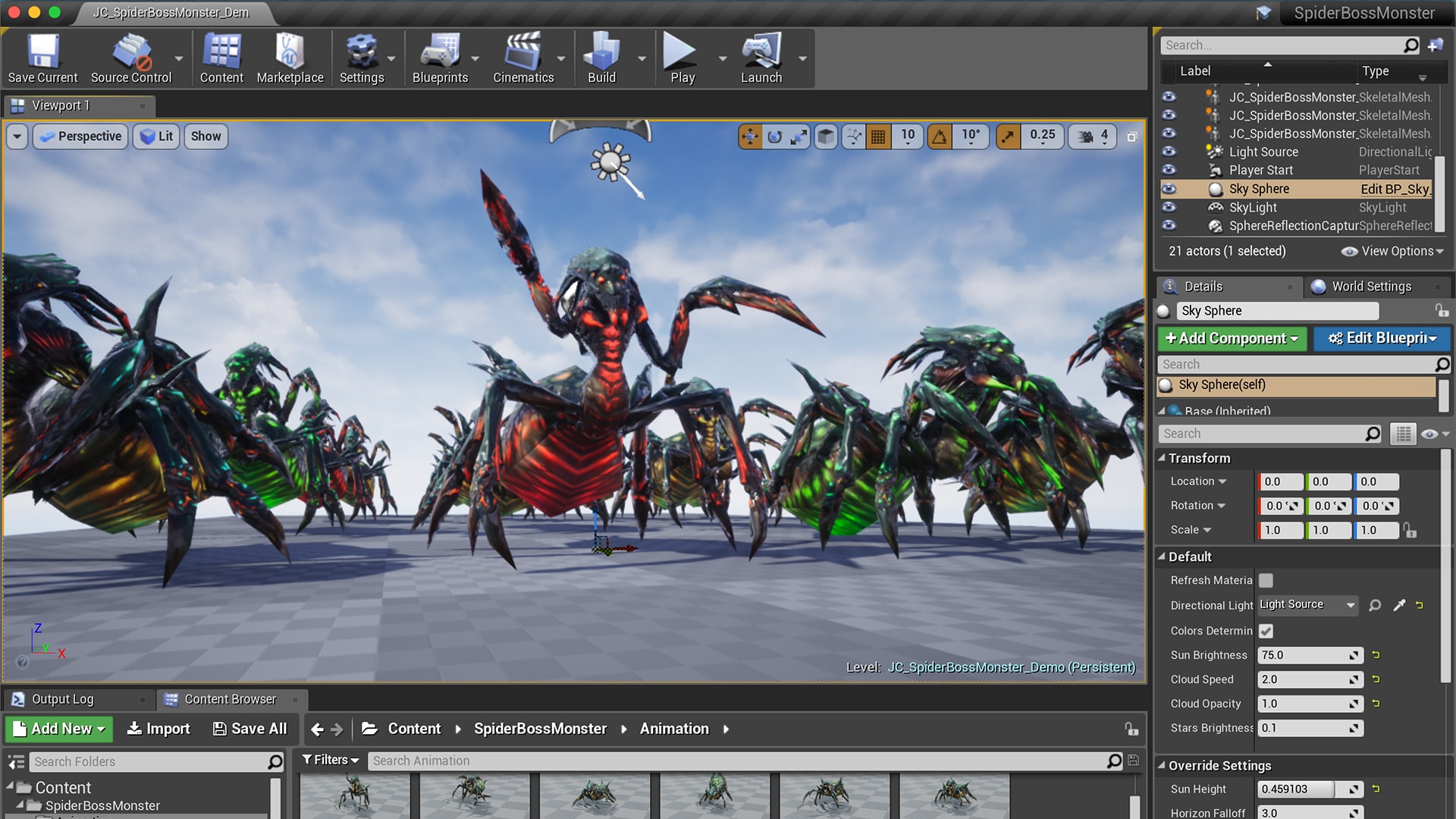Image resolution: width=1456 pixels, height=819 pixels.
Task: Enable the Refresh Material checkbox
Action: click(x=1265, y=580)
